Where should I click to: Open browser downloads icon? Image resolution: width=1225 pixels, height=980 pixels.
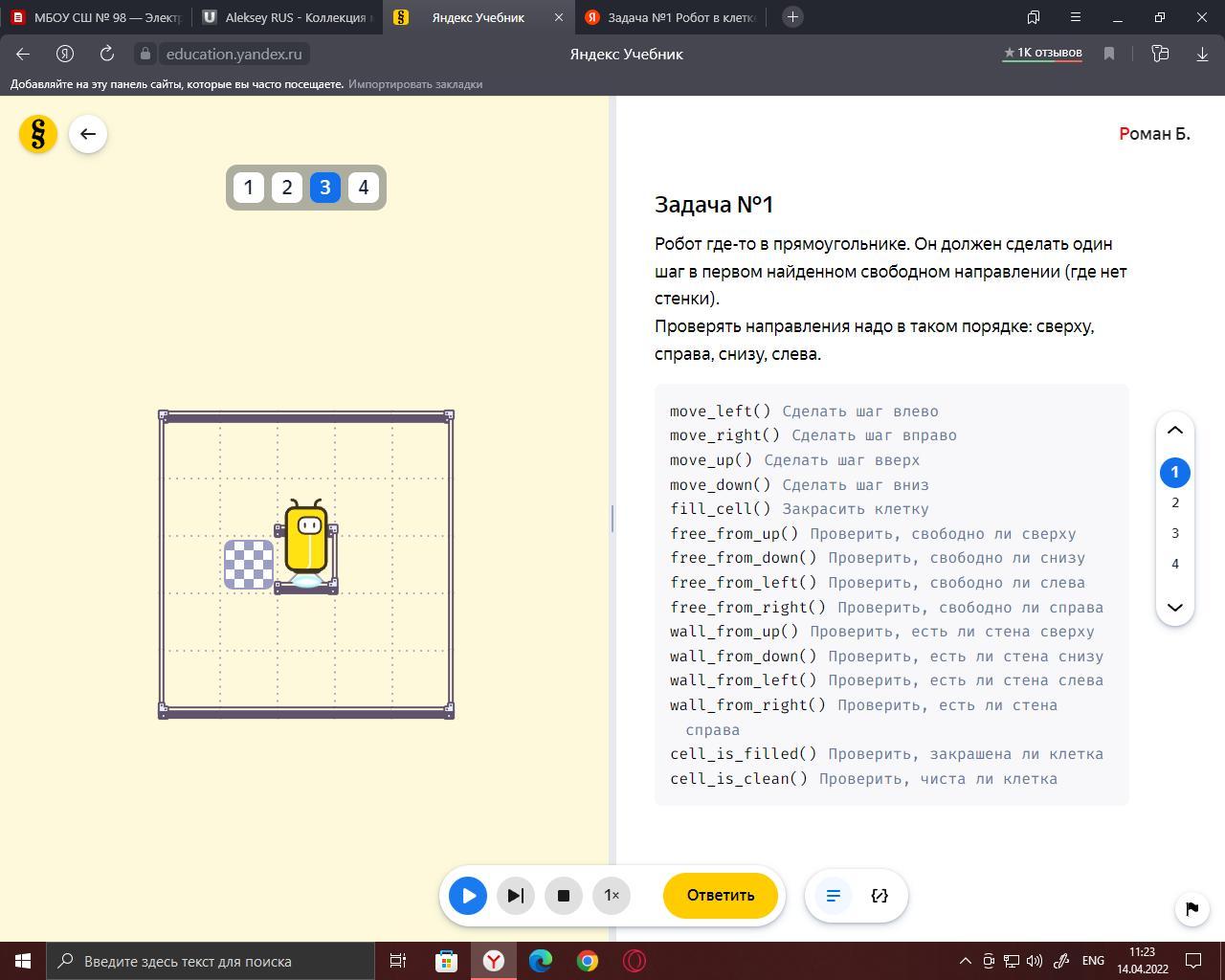pos(1202,54)
